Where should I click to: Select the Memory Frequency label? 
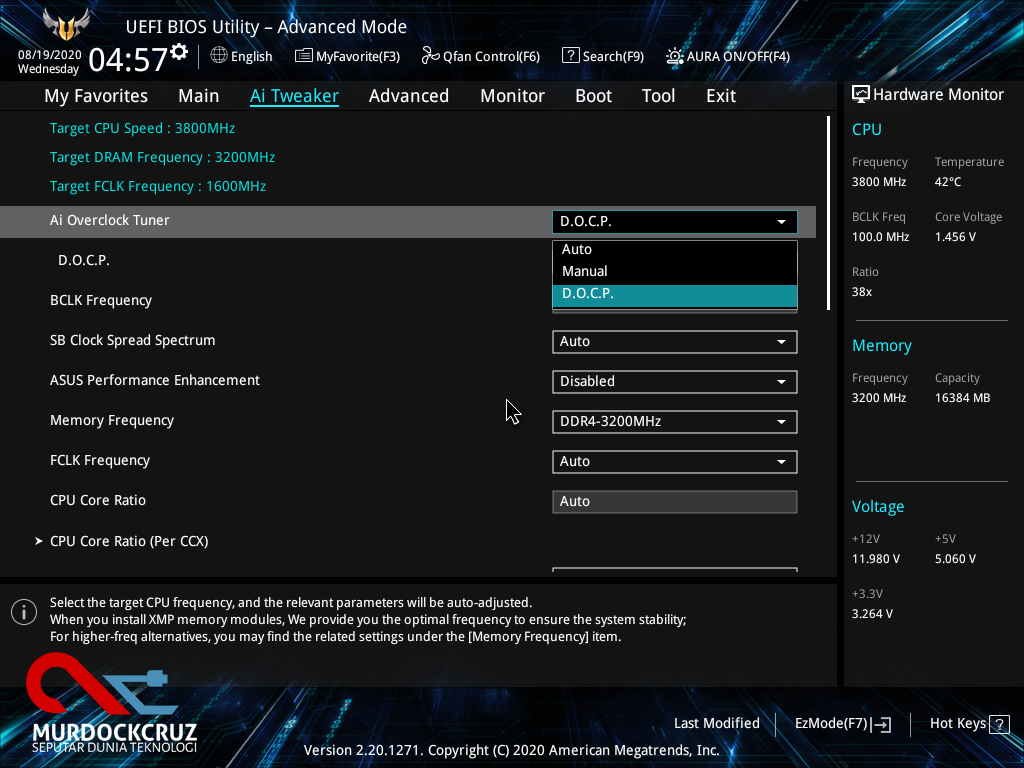click(112, 421)
